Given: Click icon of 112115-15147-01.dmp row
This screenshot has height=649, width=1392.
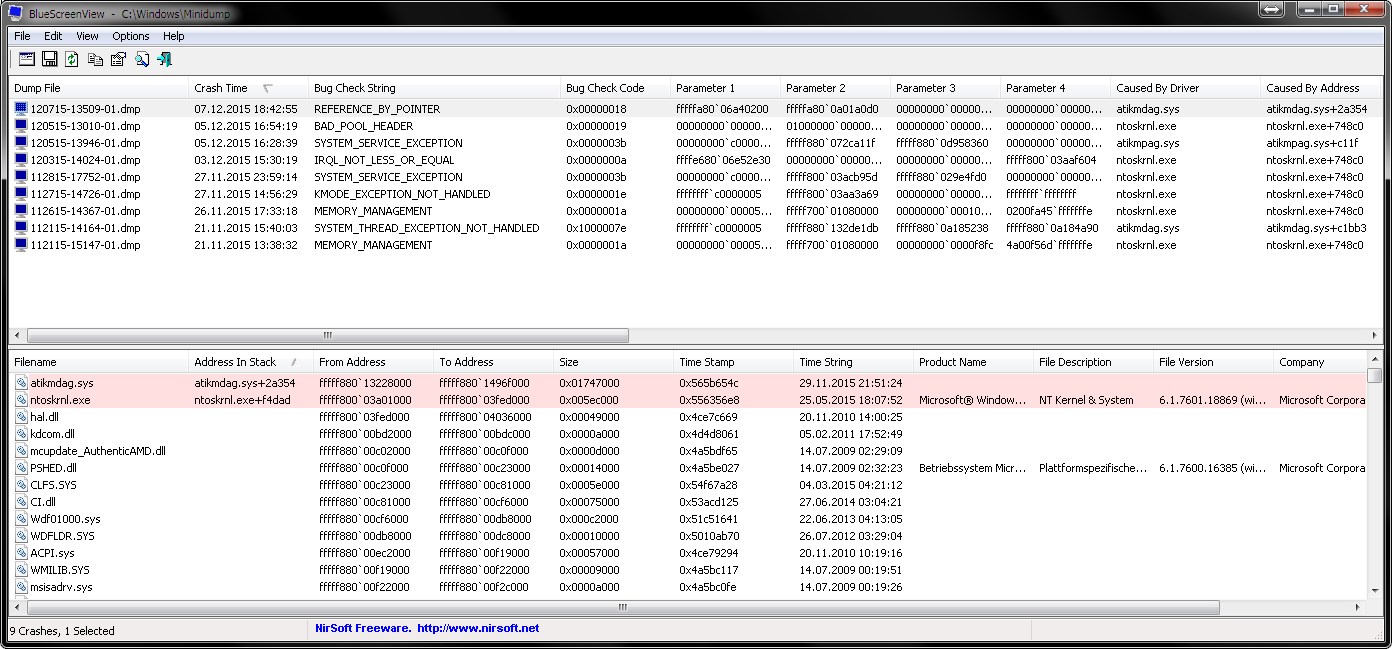Looking at the screenshot, I should coord(21,245).
